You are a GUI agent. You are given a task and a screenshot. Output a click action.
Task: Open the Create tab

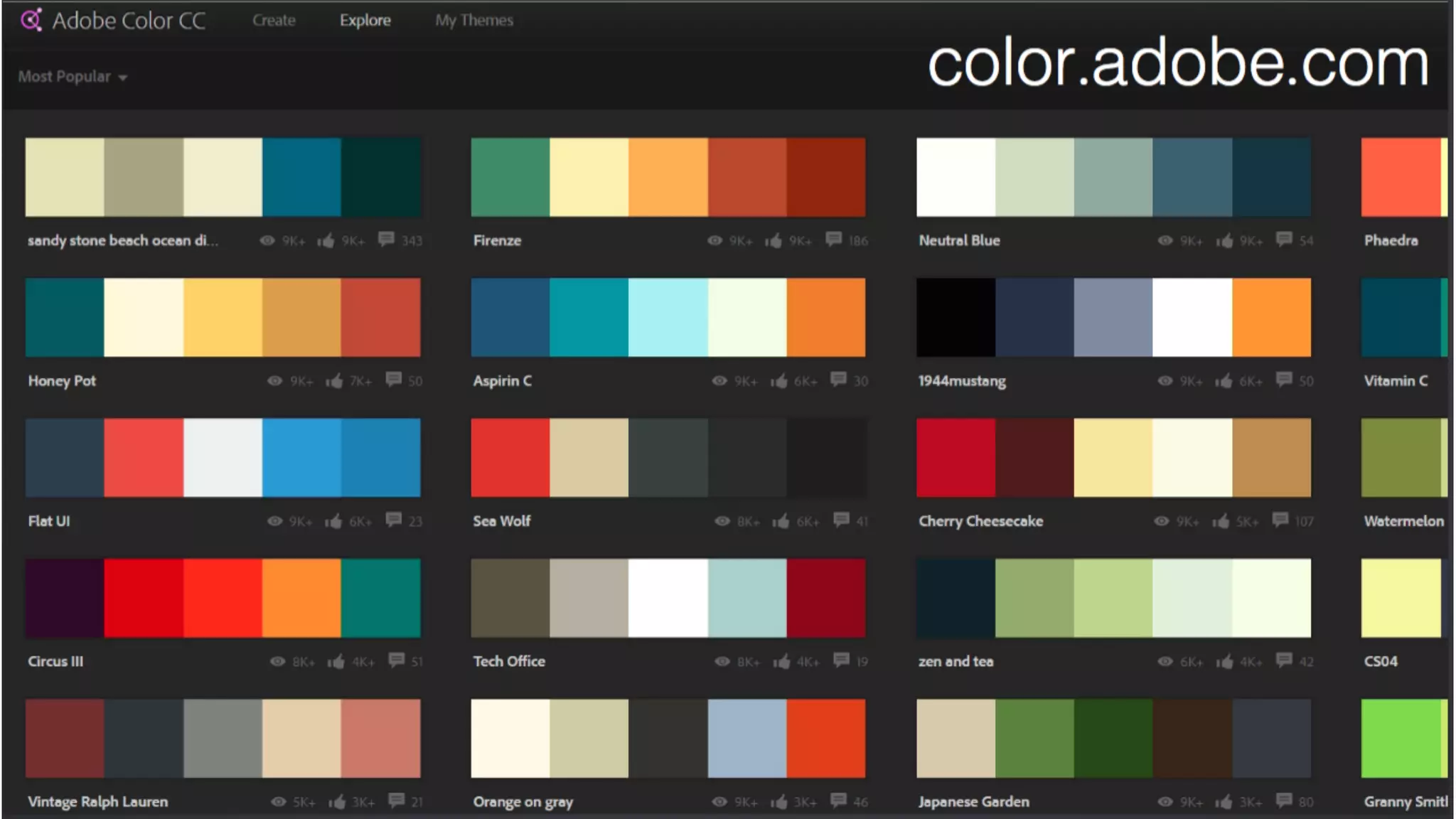click(x=274, y=21)
